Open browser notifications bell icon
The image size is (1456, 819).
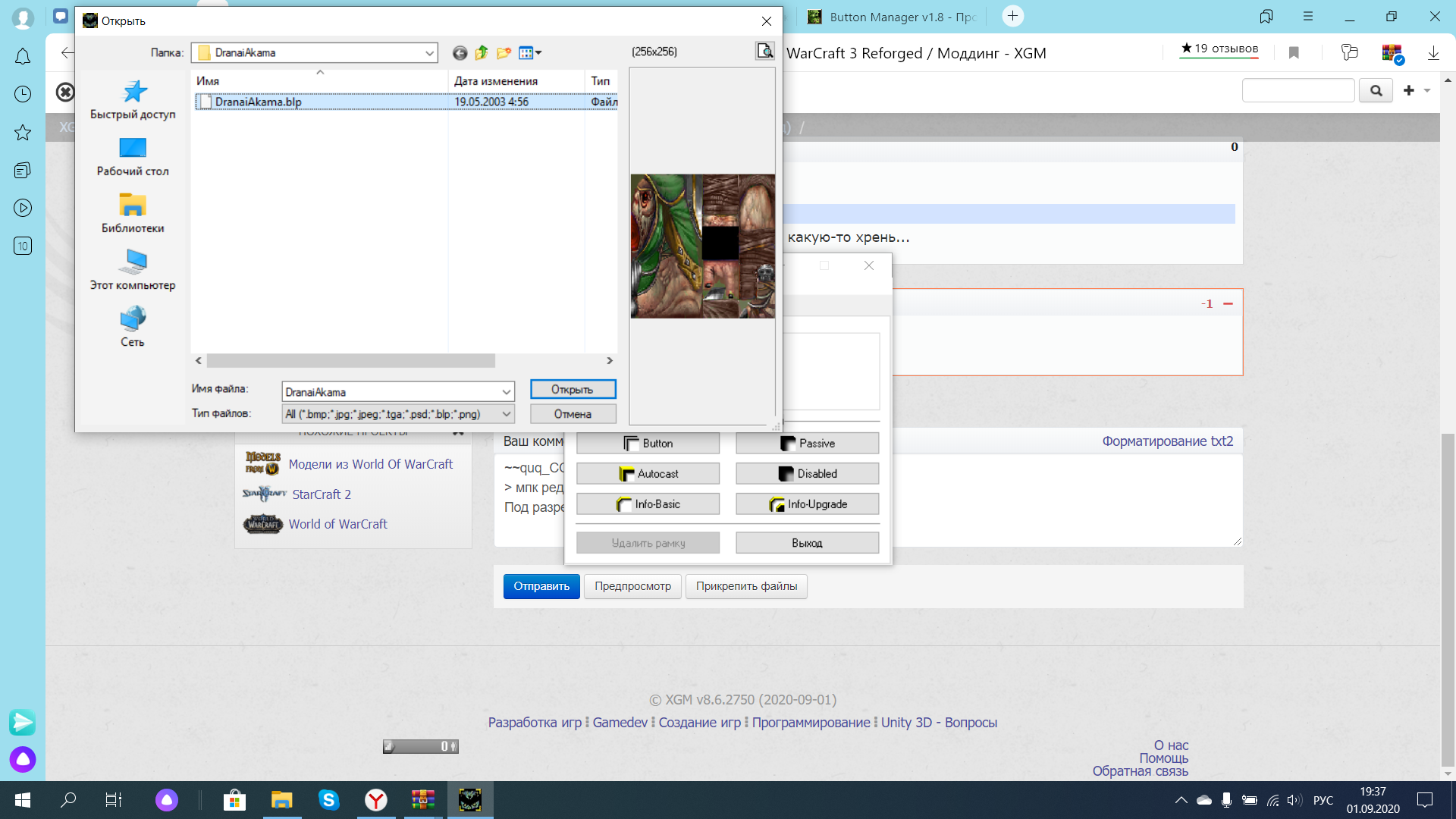click(23, 56)
